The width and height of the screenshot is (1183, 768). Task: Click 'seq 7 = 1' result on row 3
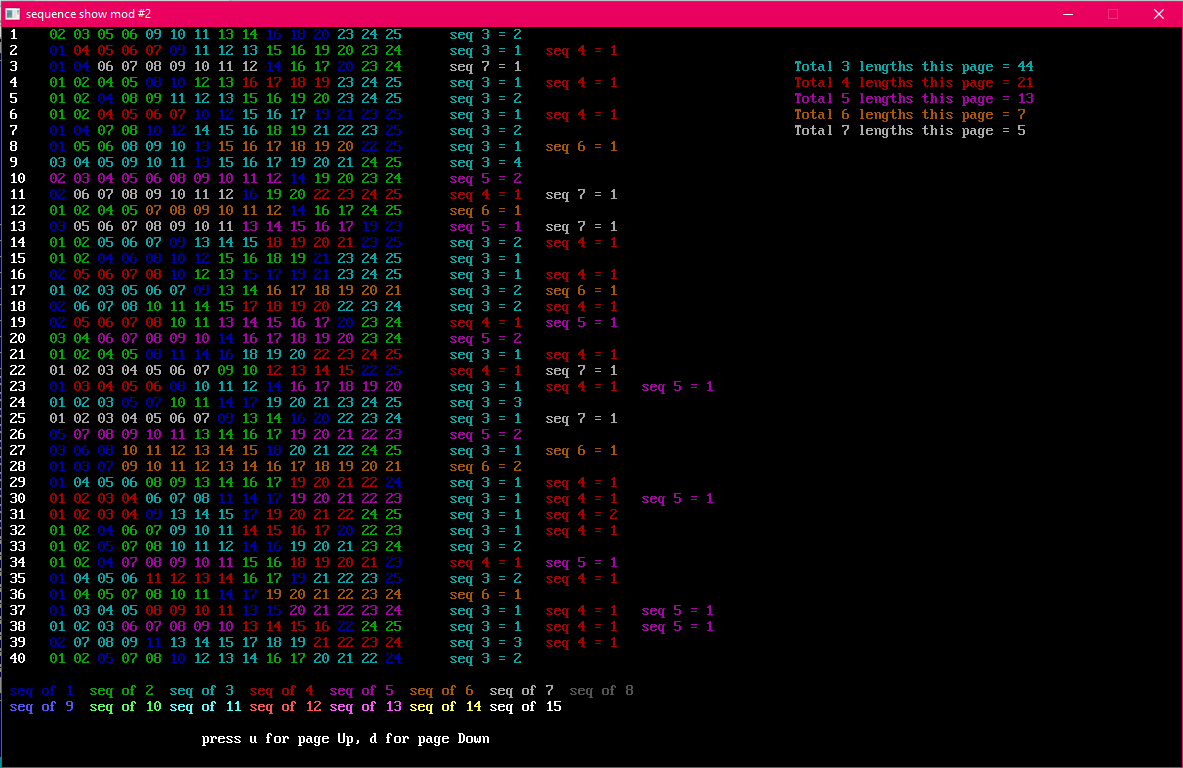click(485, 66)
